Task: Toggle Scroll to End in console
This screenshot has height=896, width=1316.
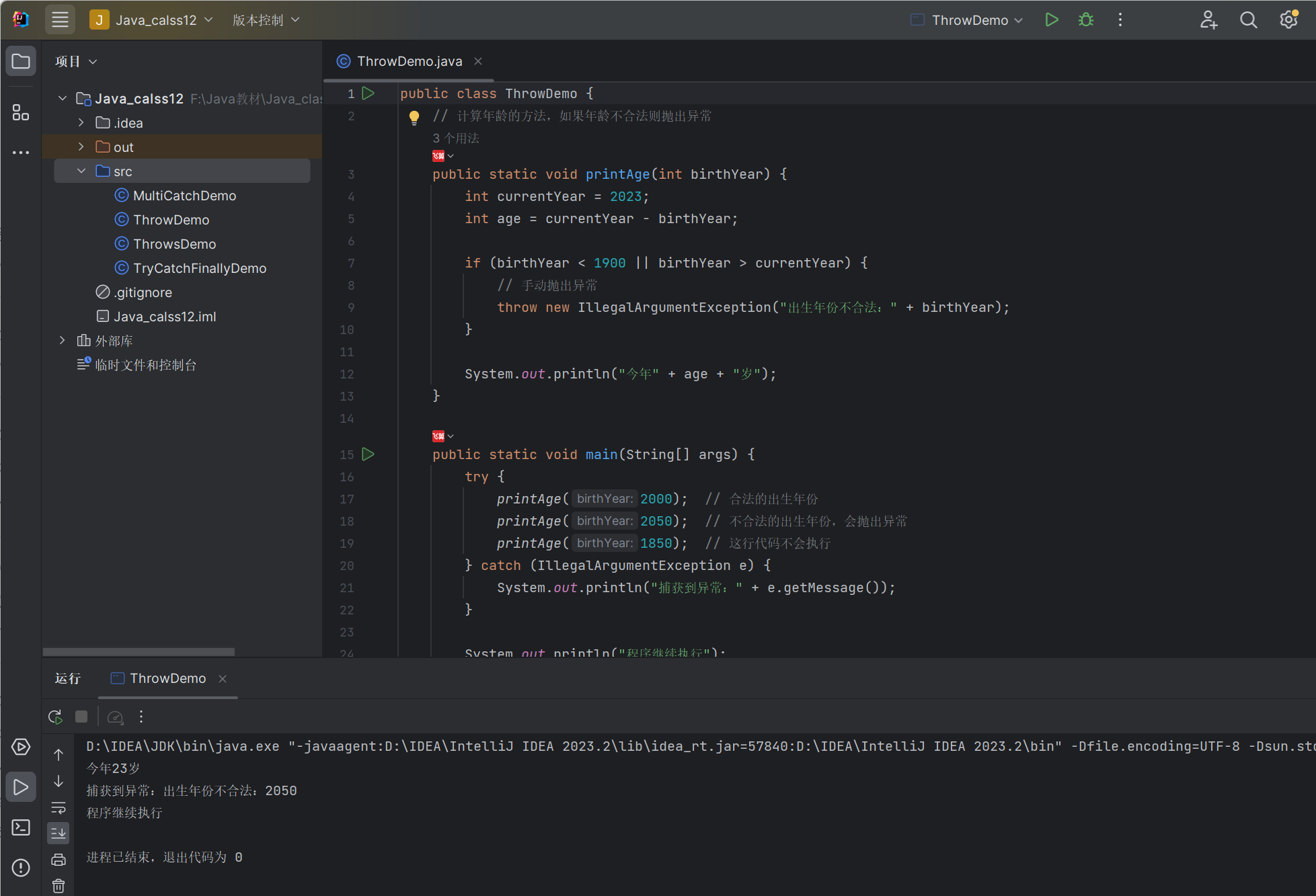Action: 59,833
